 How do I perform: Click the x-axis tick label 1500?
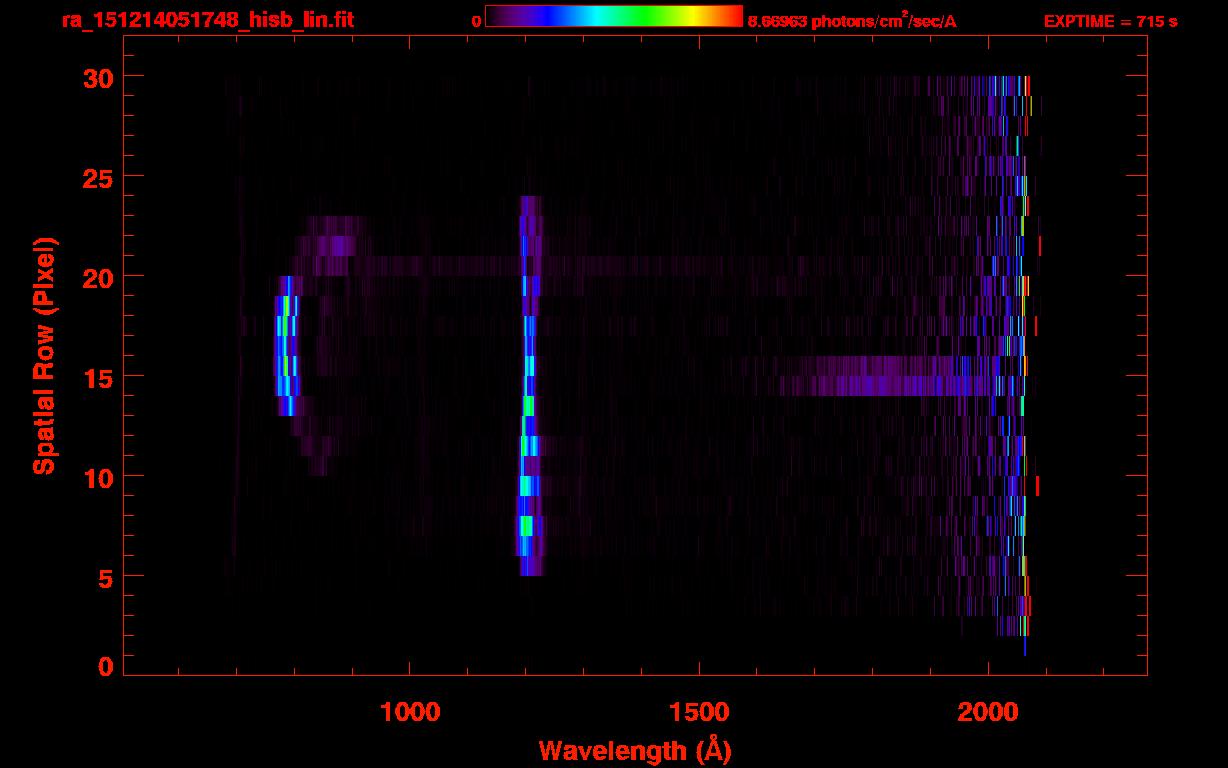point(699,712)
